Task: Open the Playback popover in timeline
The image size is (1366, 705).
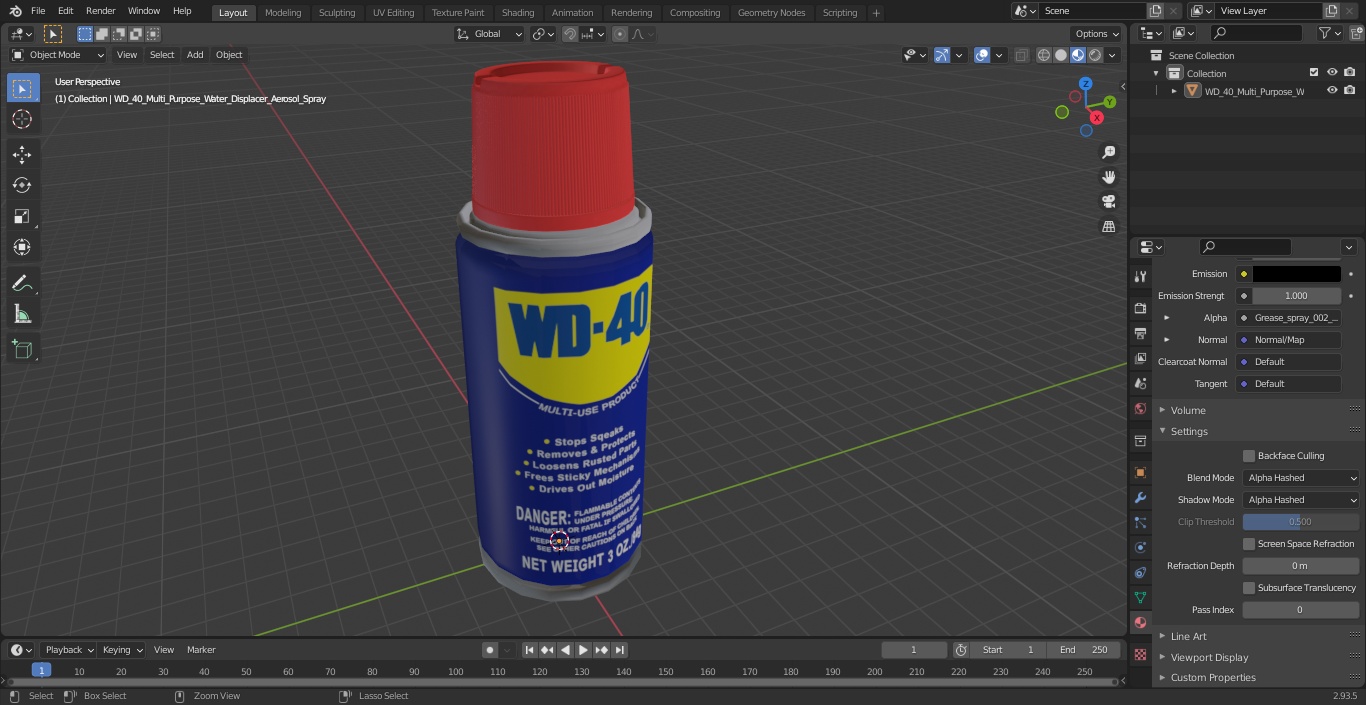Action: 69,650
